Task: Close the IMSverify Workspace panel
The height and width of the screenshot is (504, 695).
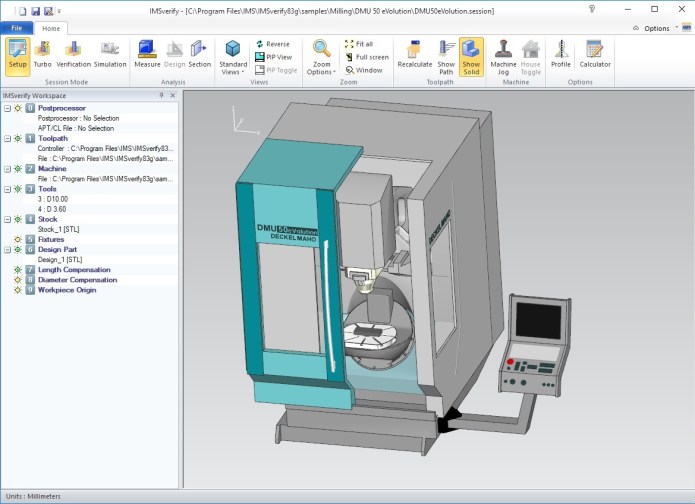Action: point(173,95)
